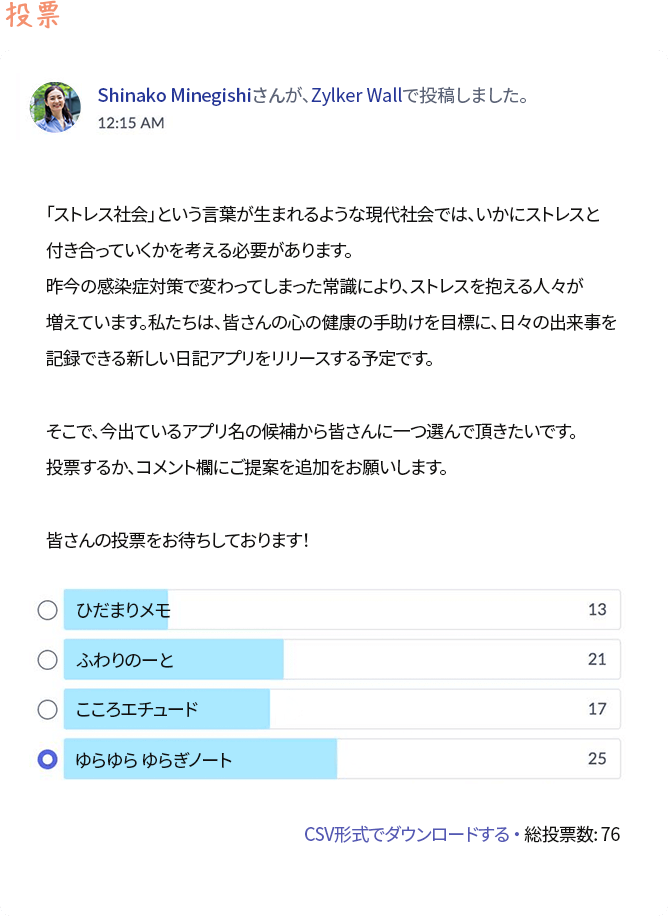Download poll results via CSV形式でダウンロードする
This screenshot has height=916, width=668.
pyautogui.click(x=407, y=834)
